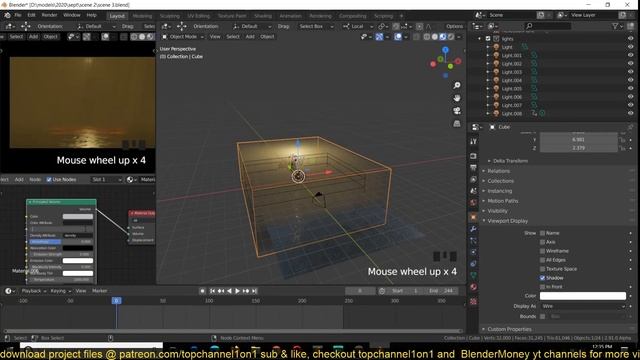The height and width of the screenshot is (360, 640).
Task: Enable the Axis show checkbox
Action: pyautogui.click(x=542, y=242)
